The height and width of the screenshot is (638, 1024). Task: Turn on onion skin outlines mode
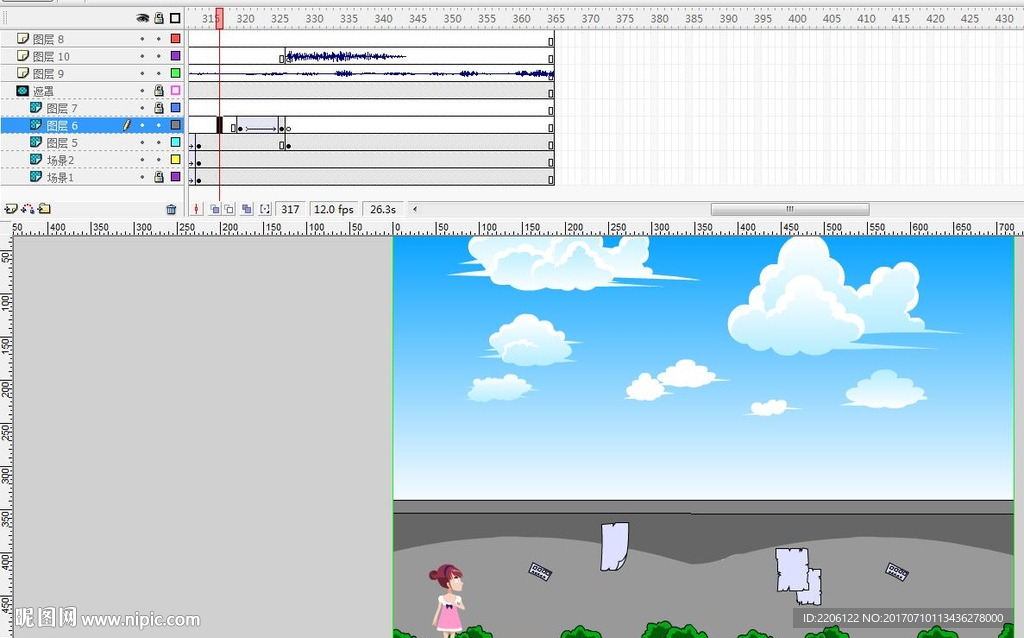pos(229,209)
